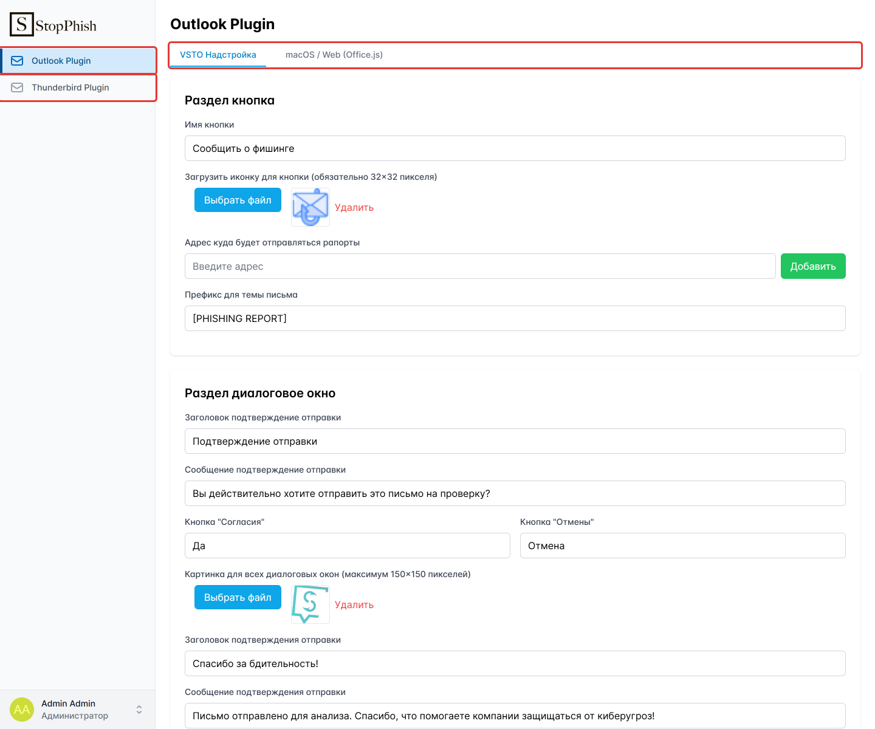Click the Спасибо за бдительность! field
Screen dimensions: 875x729
point(515,663)
